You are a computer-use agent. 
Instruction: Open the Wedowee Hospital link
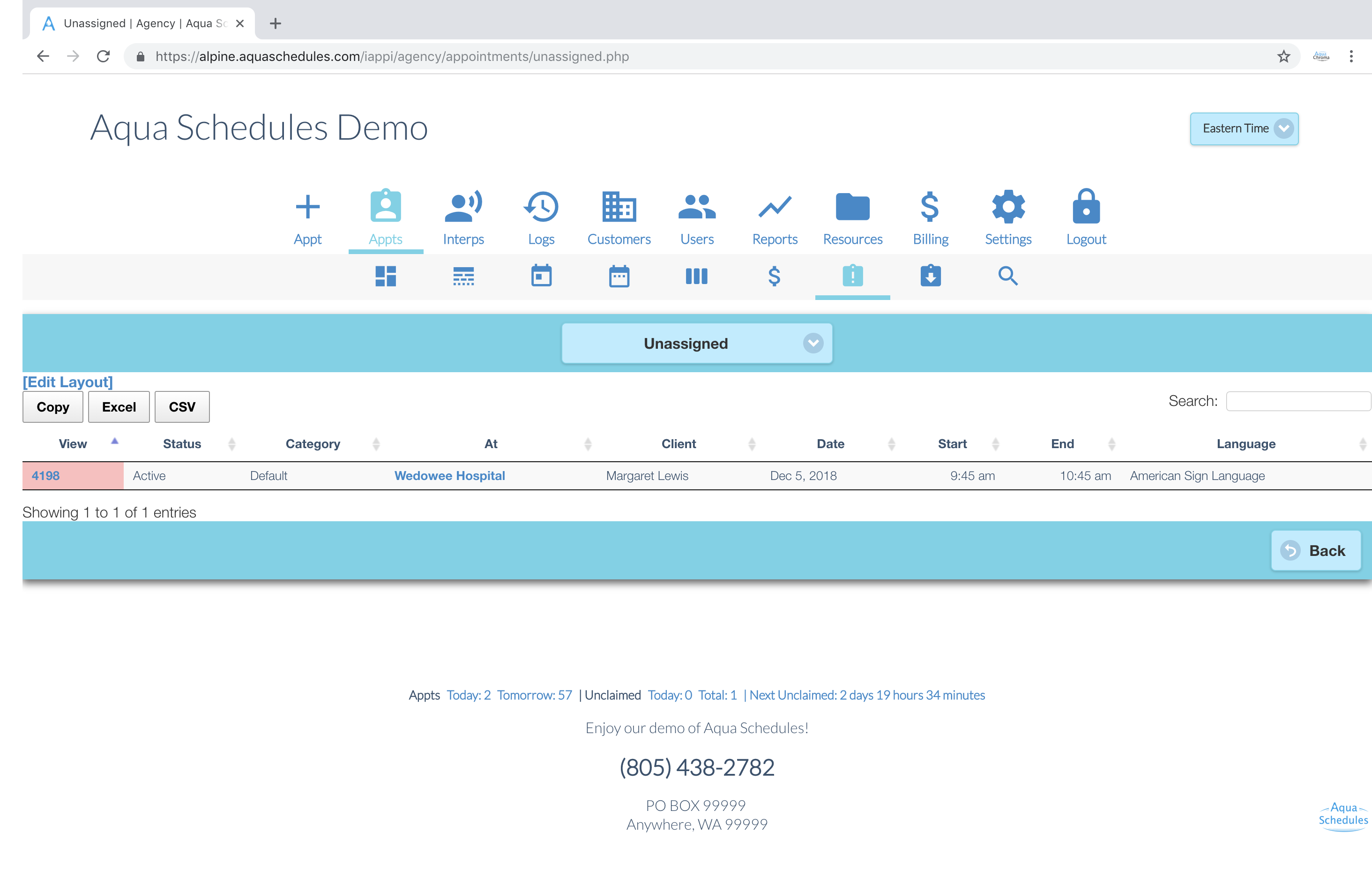click(449, 476)
